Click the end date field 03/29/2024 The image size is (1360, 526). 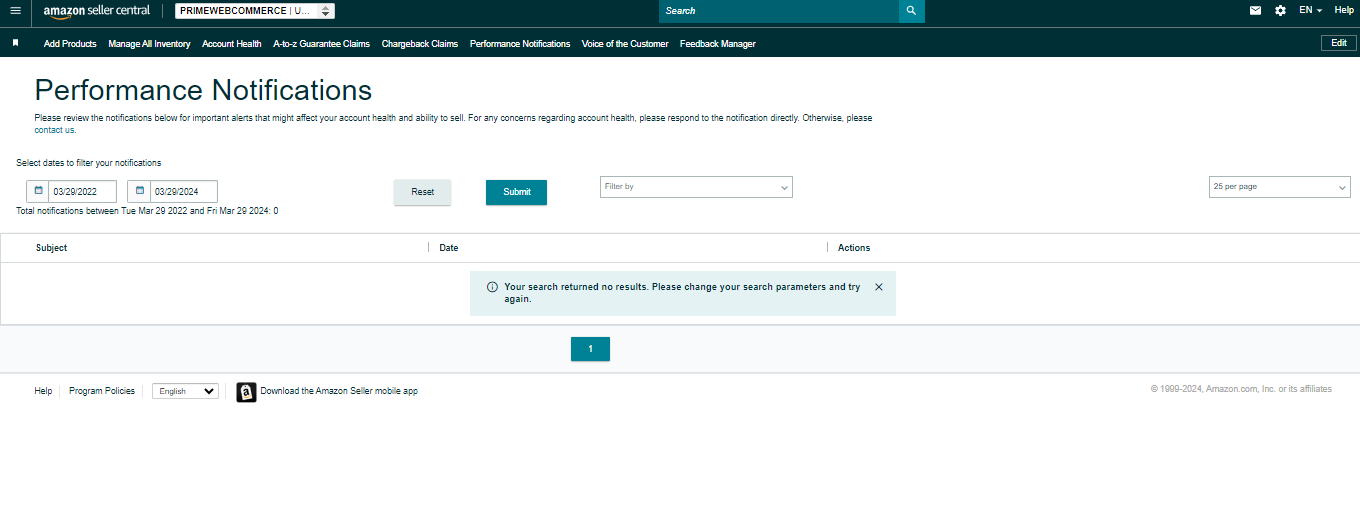pos(183,191)
